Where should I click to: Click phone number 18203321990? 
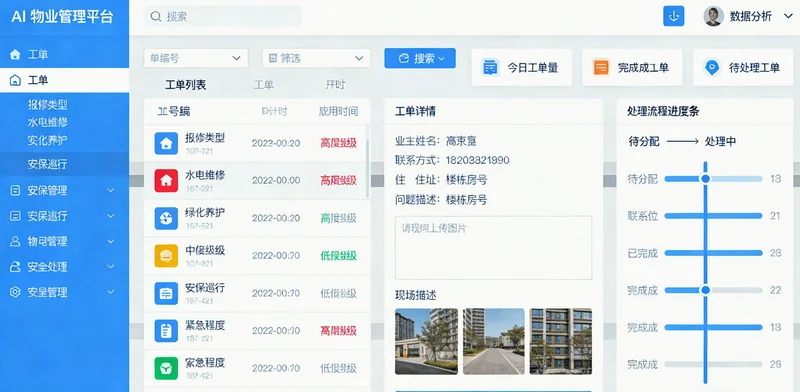click(x=478, y=160)
